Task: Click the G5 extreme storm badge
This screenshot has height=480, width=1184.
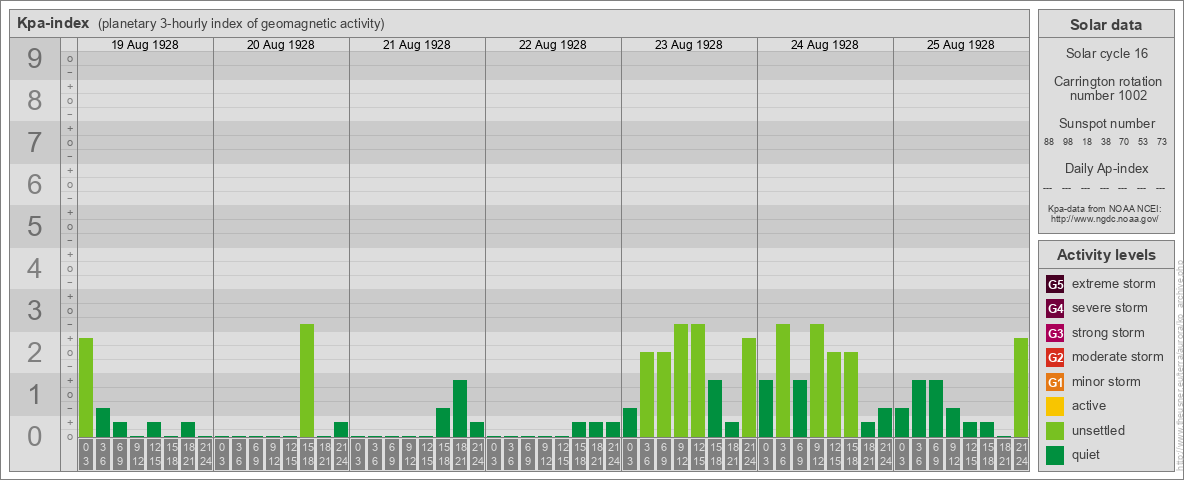Action: click(1055, 285)
